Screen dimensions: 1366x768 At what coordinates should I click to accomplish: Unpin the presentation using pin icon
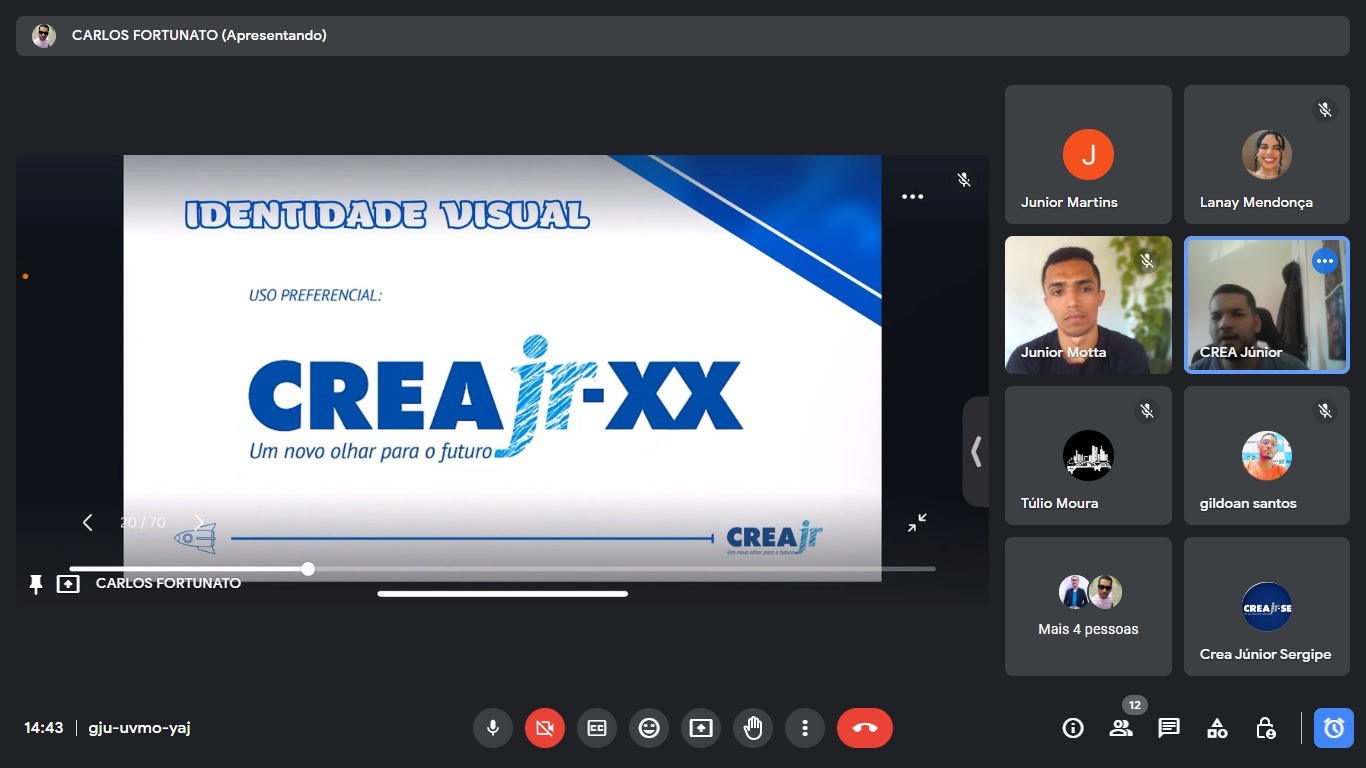tap(36, 584)
